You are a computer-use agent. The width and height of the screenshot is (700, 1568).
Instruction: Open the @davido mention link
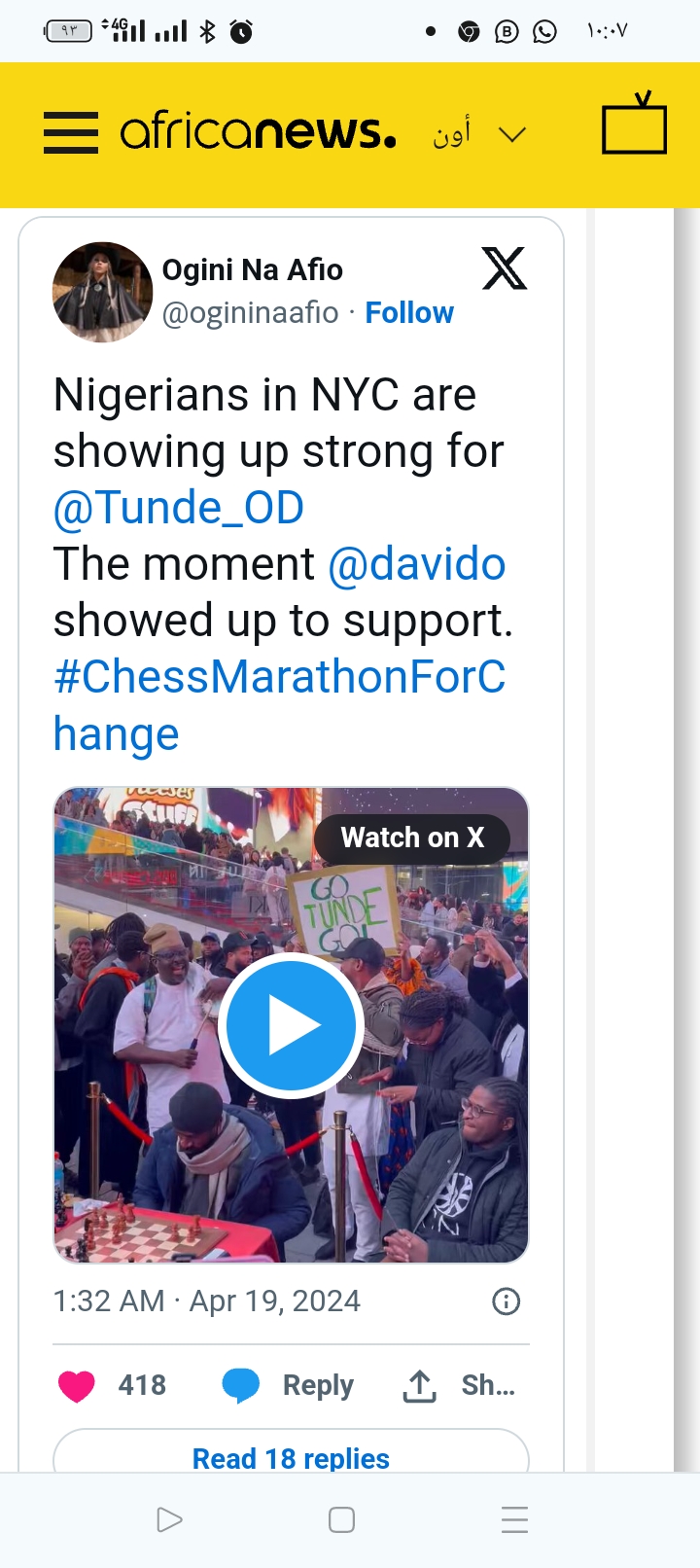417,564
